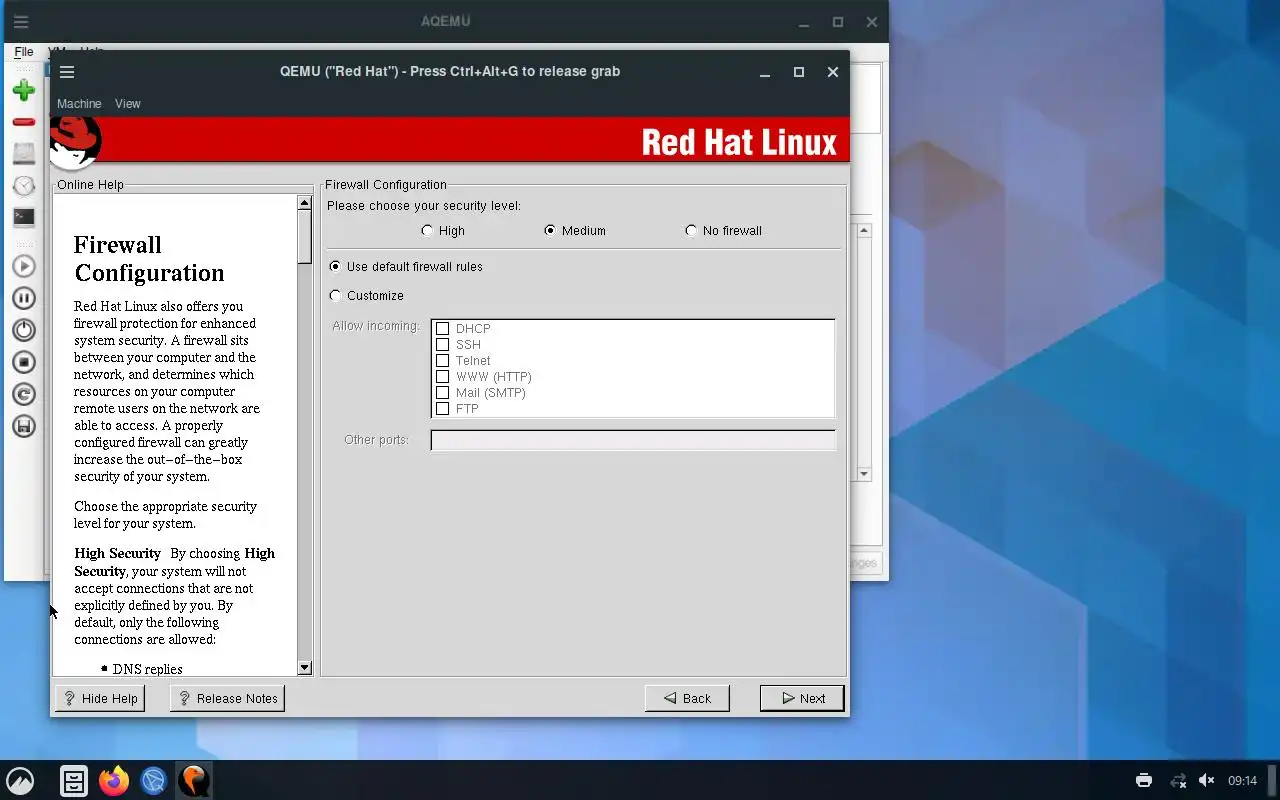Tick the WWW (HTTP) checkbox
Viewport: 1280px width, 800px height.
pyautogui.click(x=442, y=377)
